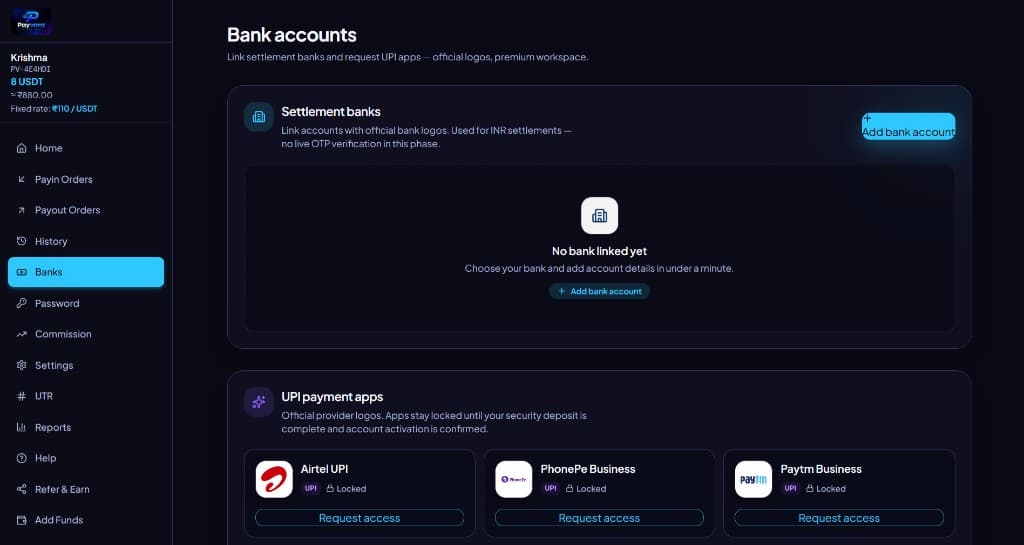Click the Locked lock icon on Airtel UPI
Viewport: 1024px width, 545px height.
coord(330,488)
